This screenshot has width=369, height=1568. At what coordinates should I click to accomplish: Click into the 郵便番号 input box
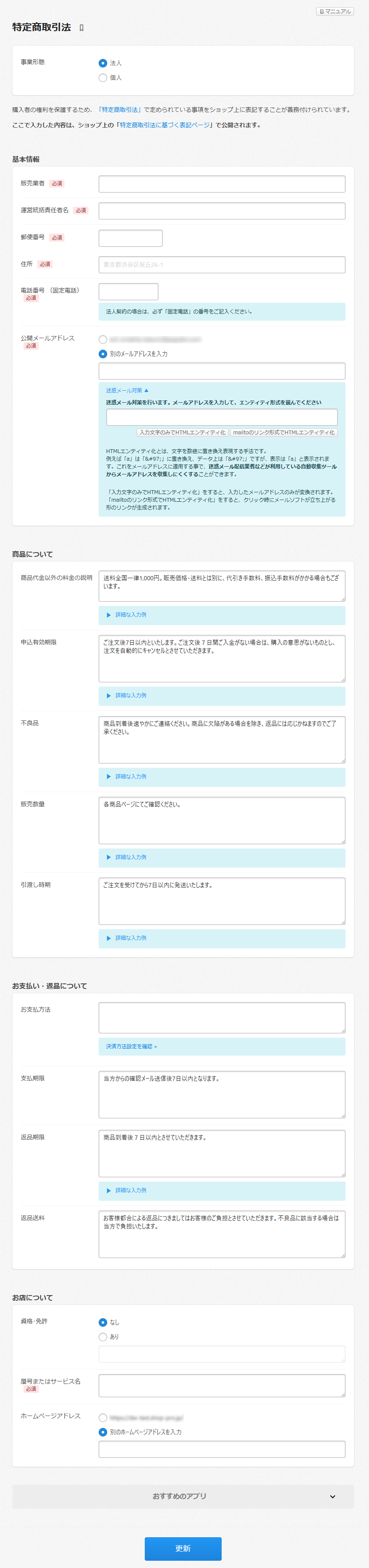pyautogui.click(x=130, y=238)
